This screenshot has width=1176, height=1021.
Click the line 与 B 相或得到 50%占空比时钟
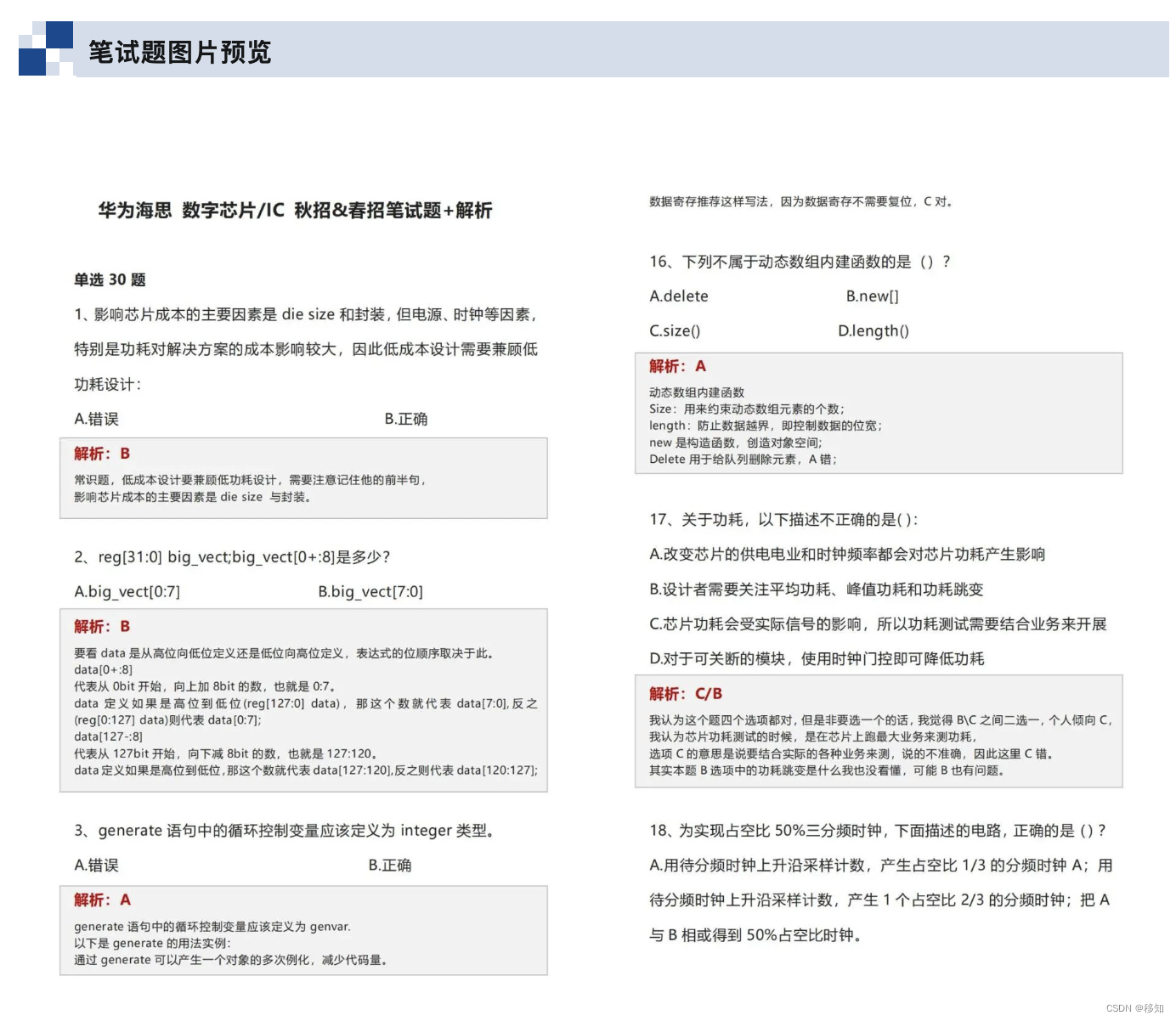pyautogui.click(x=756, y=935)
